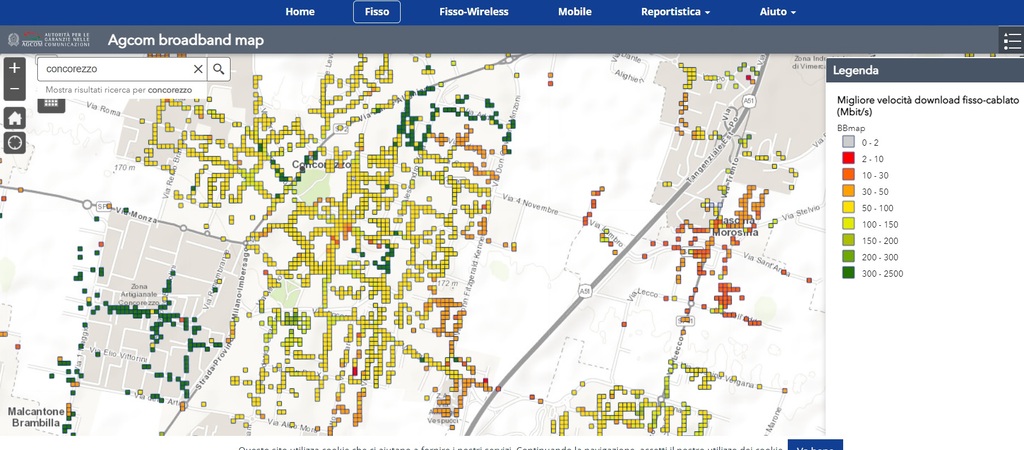Click the Legenda panel header

coord(925,71)
